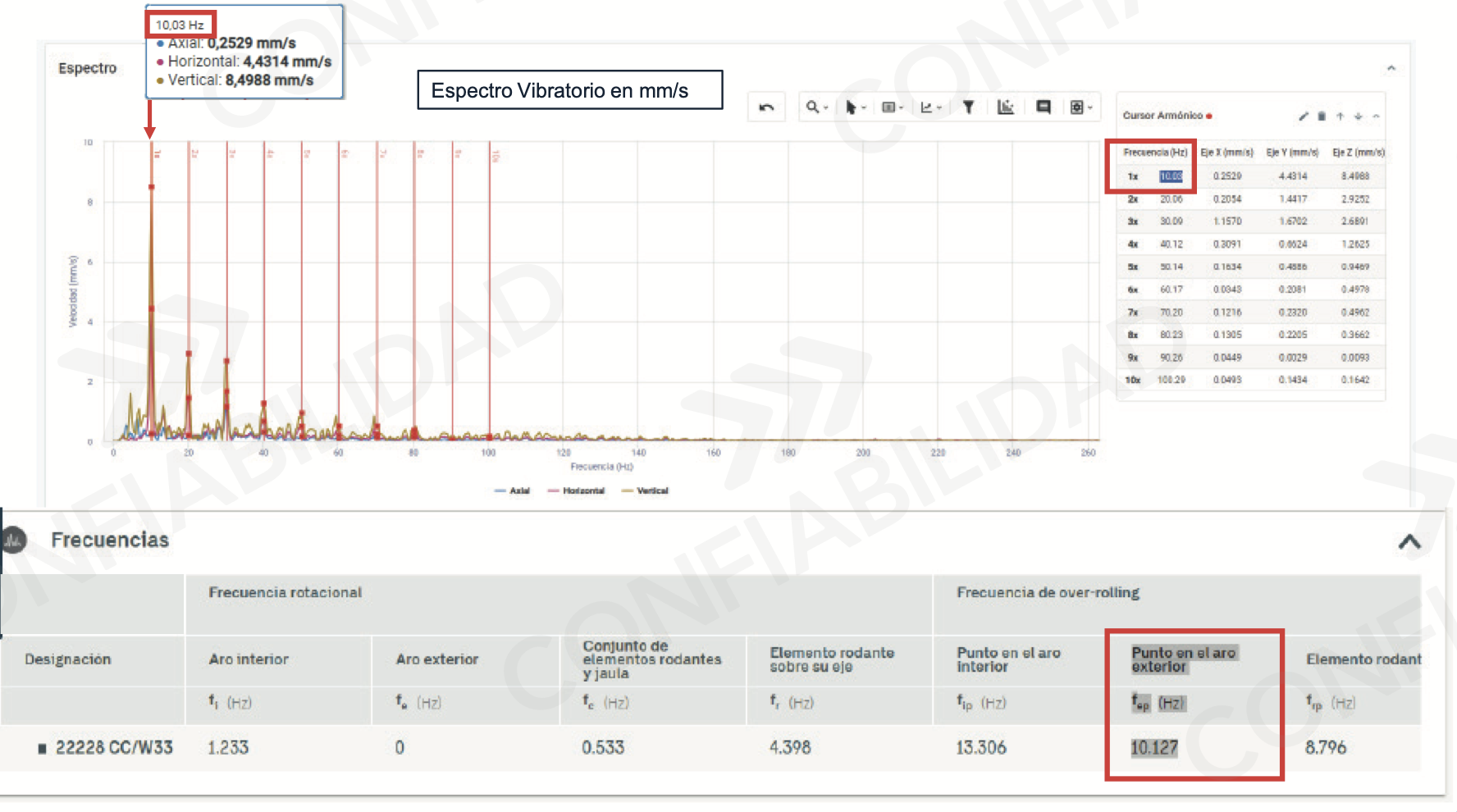This screenshot has width=1457, height=812.
Task: Move Cursor Armónico up with arrow icon
Action: tap(1340, 116)
